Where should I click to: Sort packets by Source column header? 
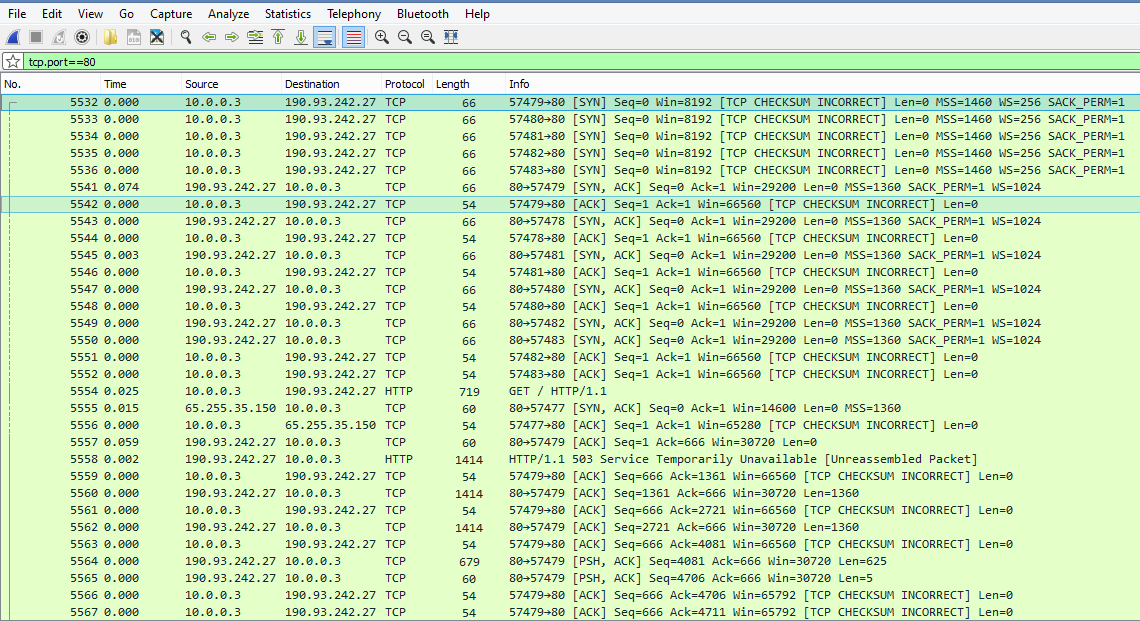[201, 84]
